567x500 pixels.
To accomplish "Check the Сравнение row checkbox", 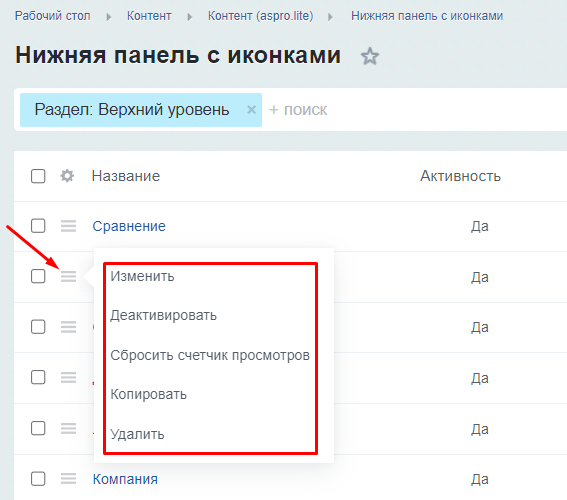I will pos(38,226).
